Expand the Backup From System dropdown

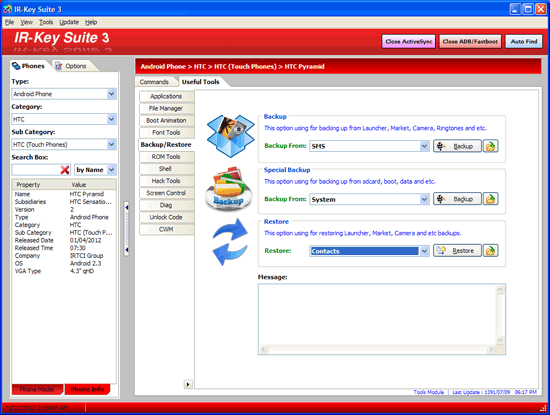424,199
